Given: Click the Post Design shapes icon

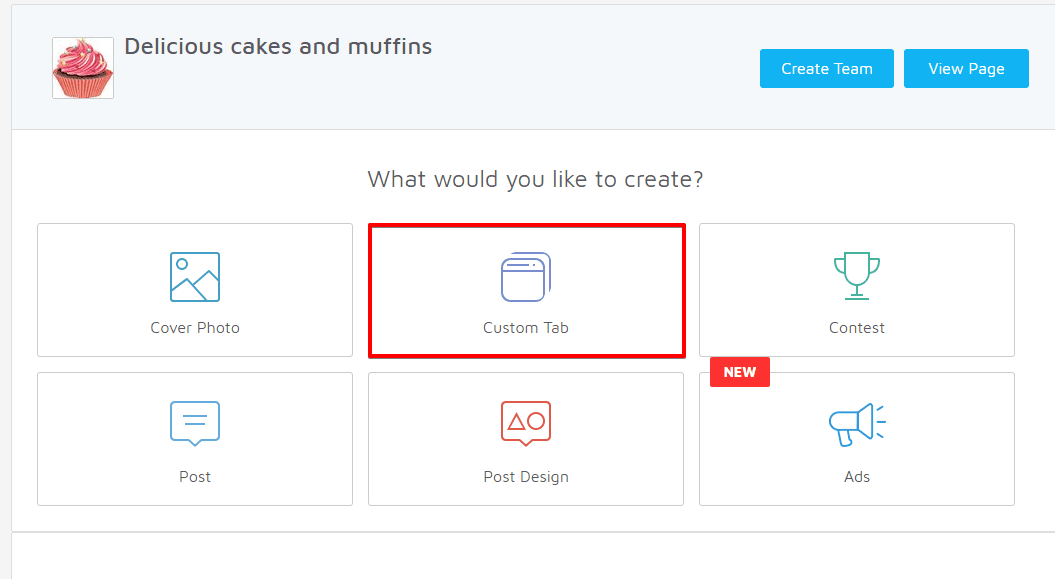Looking at the screenshot, I should (x=526, y=423).
